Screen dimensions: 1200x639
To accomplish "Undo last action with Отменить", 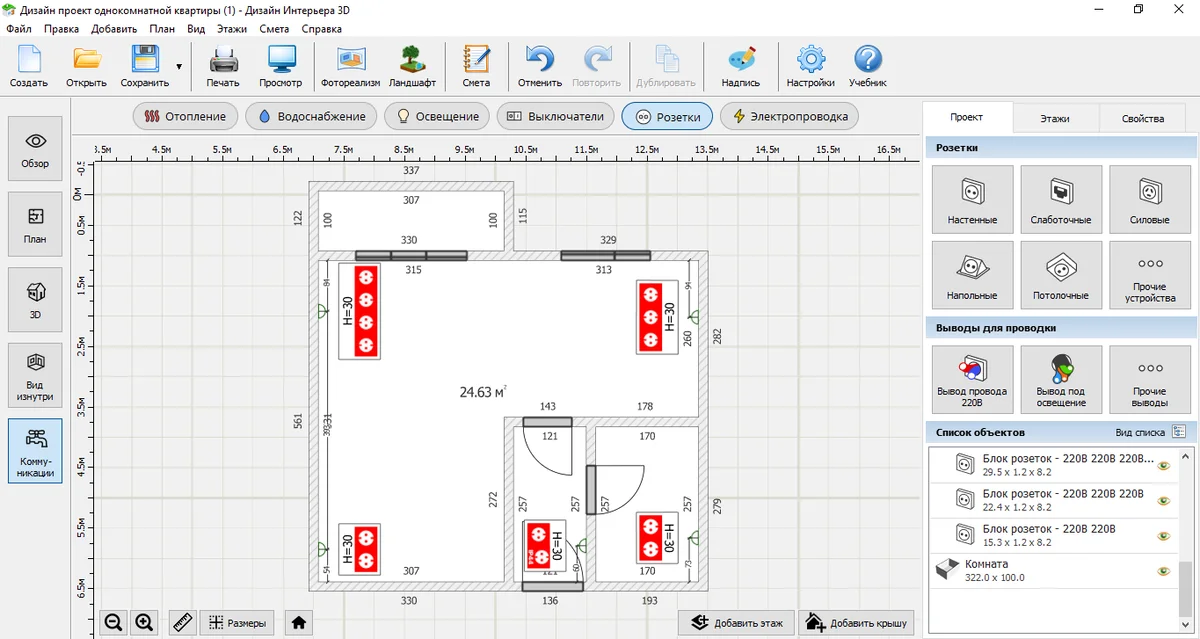I will coord(540,66).
